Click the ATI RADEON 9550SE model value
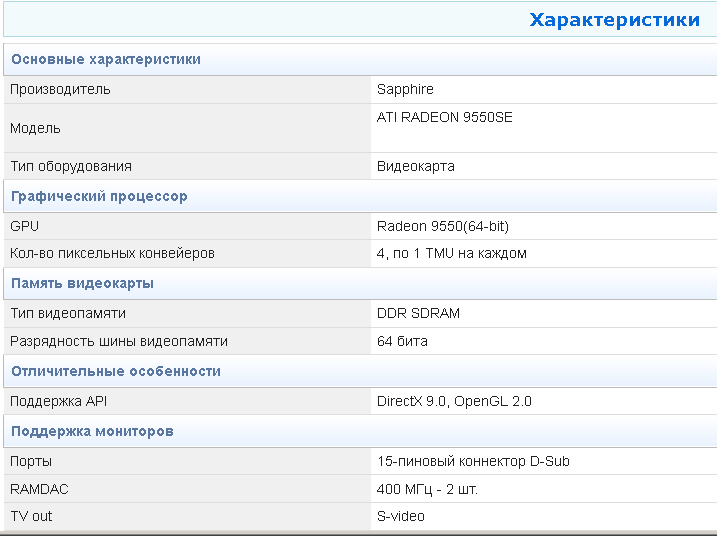Image resolution: width=717 pixels, height=536 pixels. [444, 117]
